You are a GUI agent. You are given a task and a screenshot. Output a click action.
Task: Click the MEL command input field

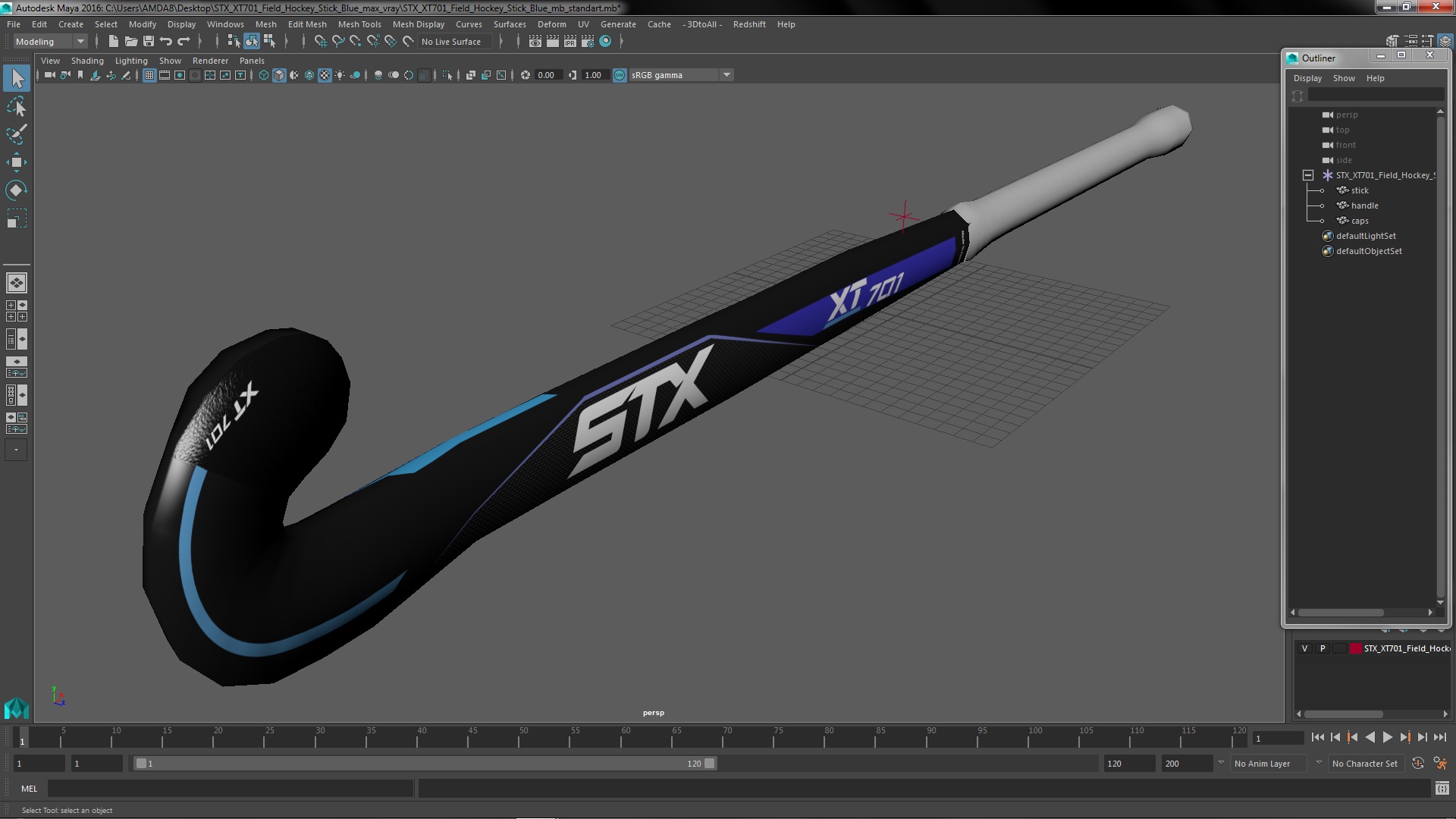point(231,789)
